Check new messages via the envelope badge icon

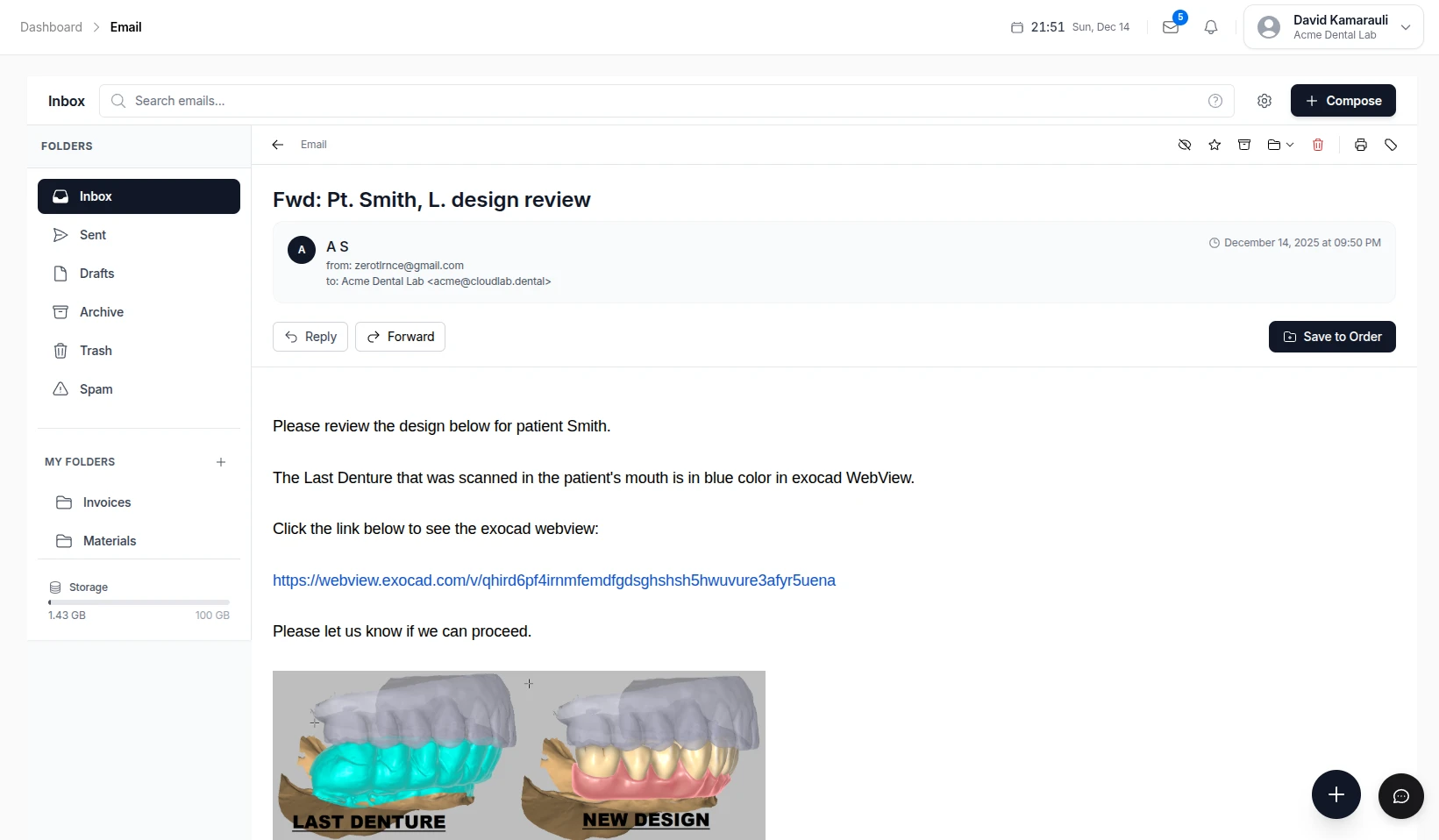pos(1170,27)
